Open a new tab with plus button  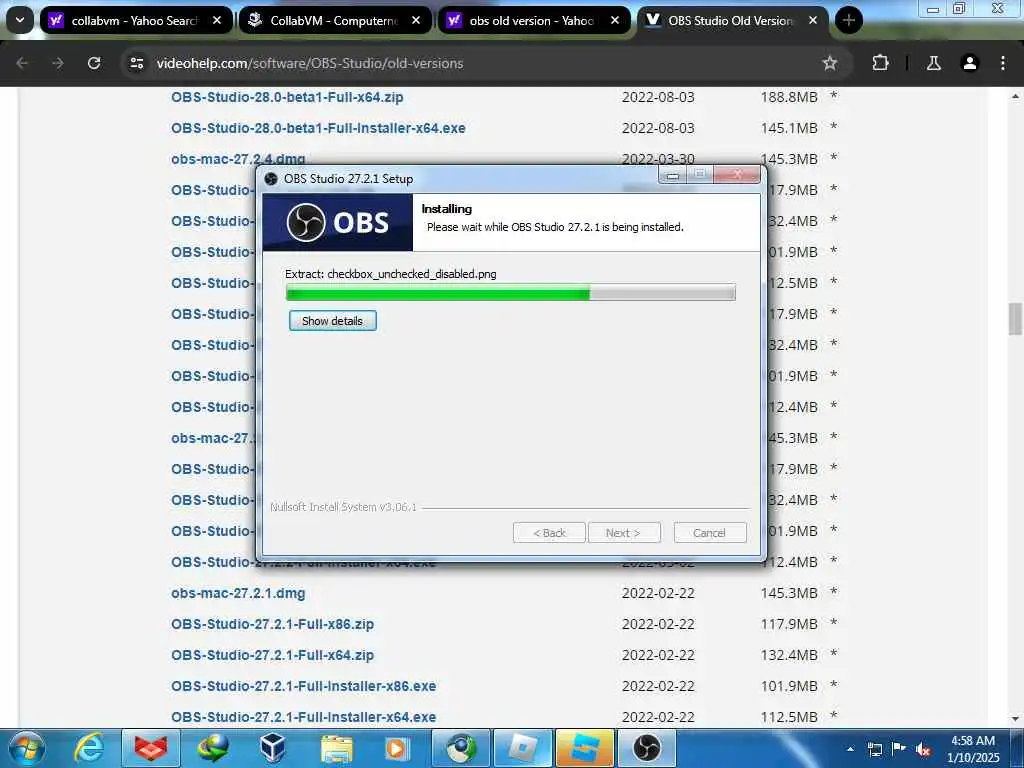pos(848,20)
